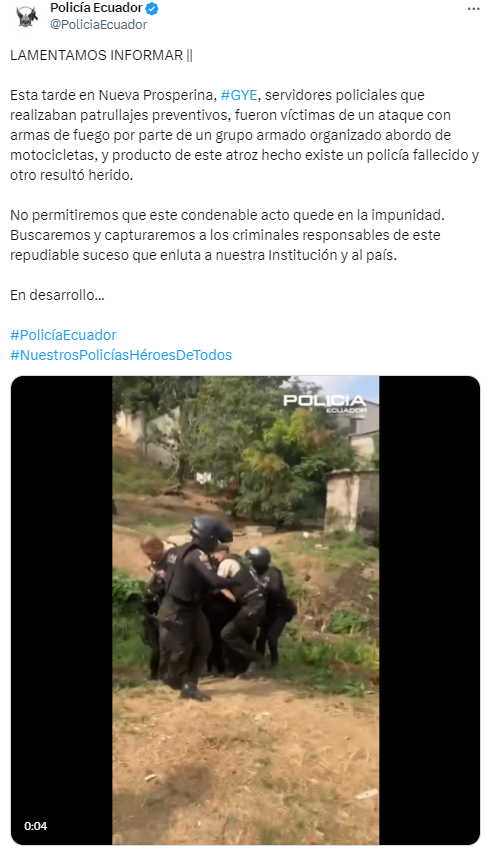Open the three-dot more options menu
Viewport: 492px width, 849px height.
[474, 9]
